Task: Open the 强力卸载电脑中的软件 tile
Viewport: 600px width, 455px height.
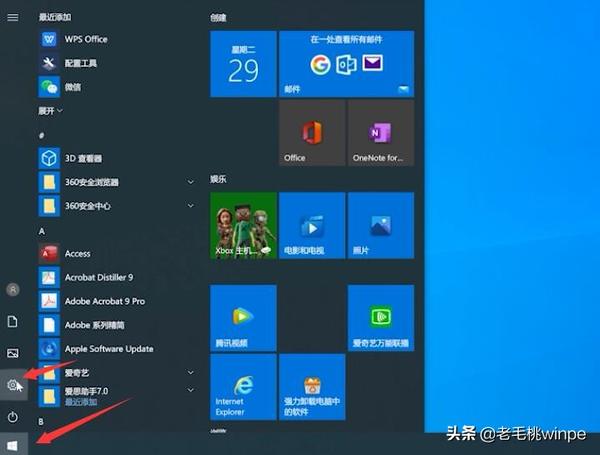Action: pos(312,387)
